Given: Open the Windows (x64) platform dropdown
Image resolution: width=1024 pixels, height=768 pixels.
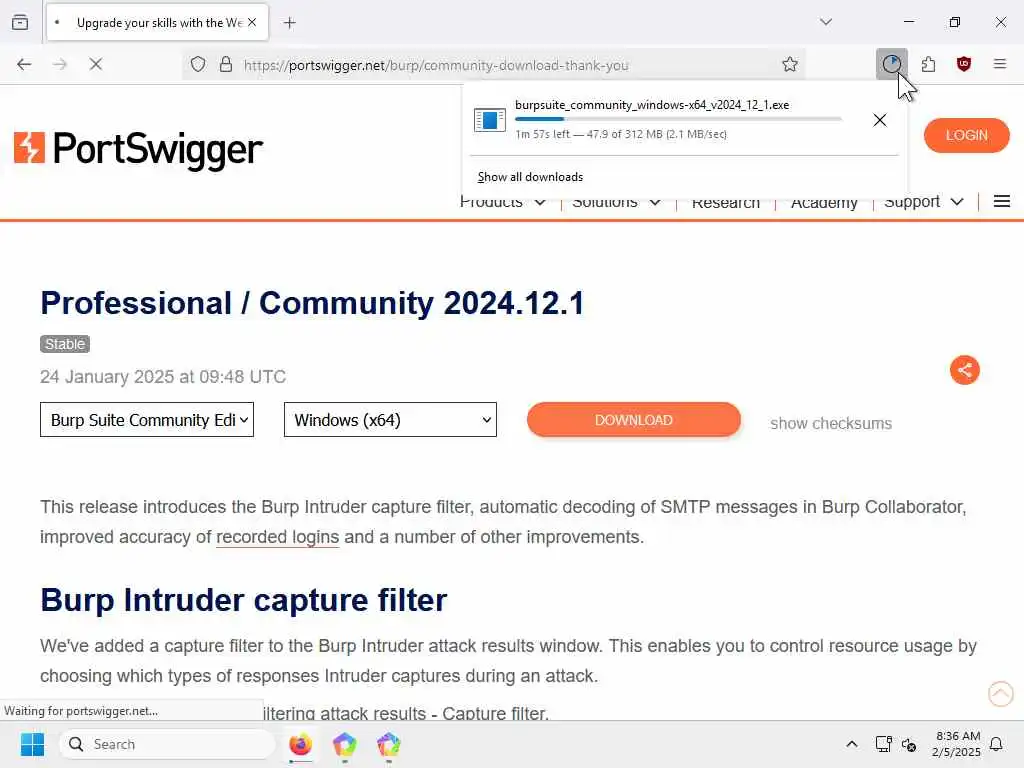Looking at the screenshot, I should click(x=391, y=420).
